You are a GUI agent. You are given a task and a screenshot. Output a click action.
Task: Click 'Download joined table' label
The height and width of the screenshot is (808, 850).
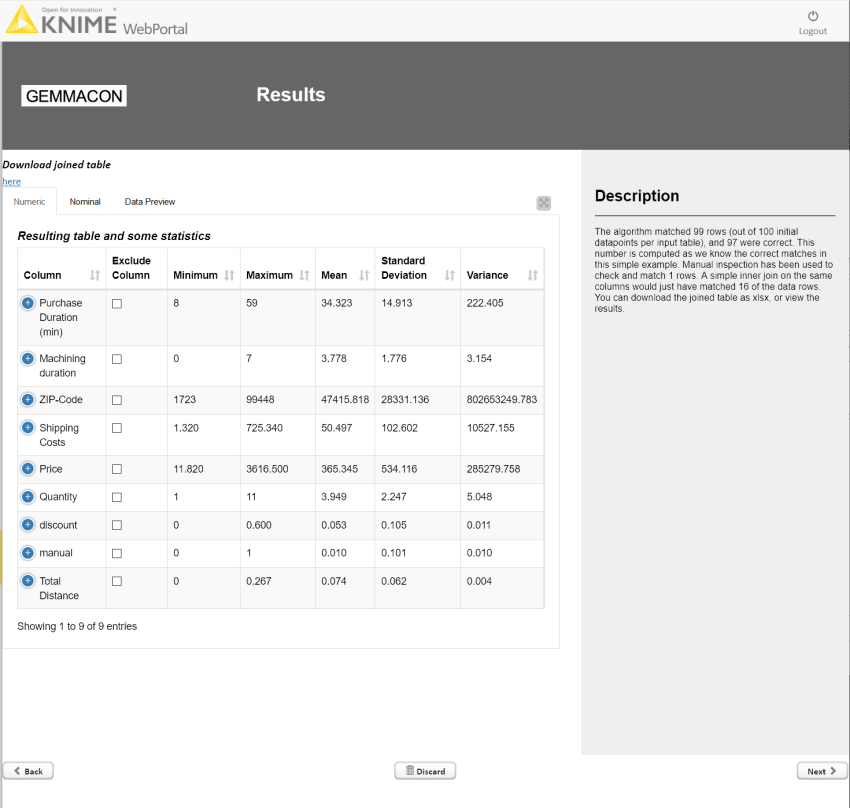(56, 165)
